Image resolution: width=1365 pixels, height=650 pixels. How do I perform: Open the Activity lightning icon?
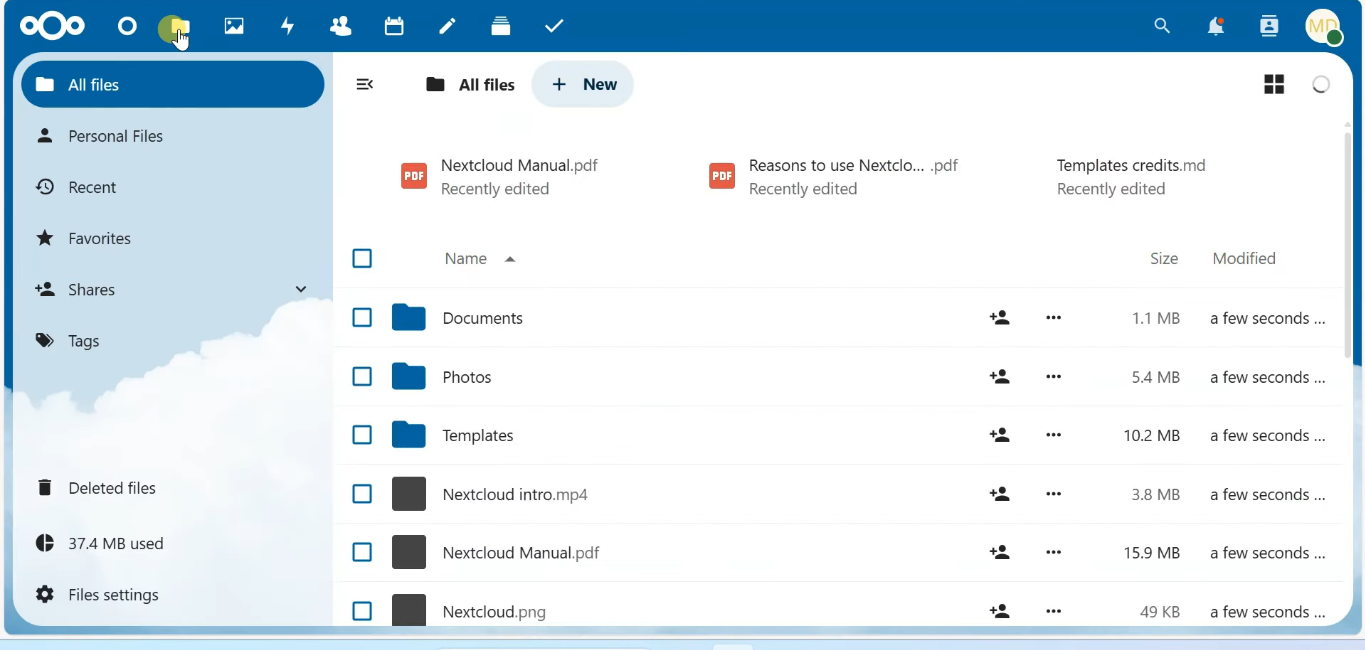click(x=288, y=27)
